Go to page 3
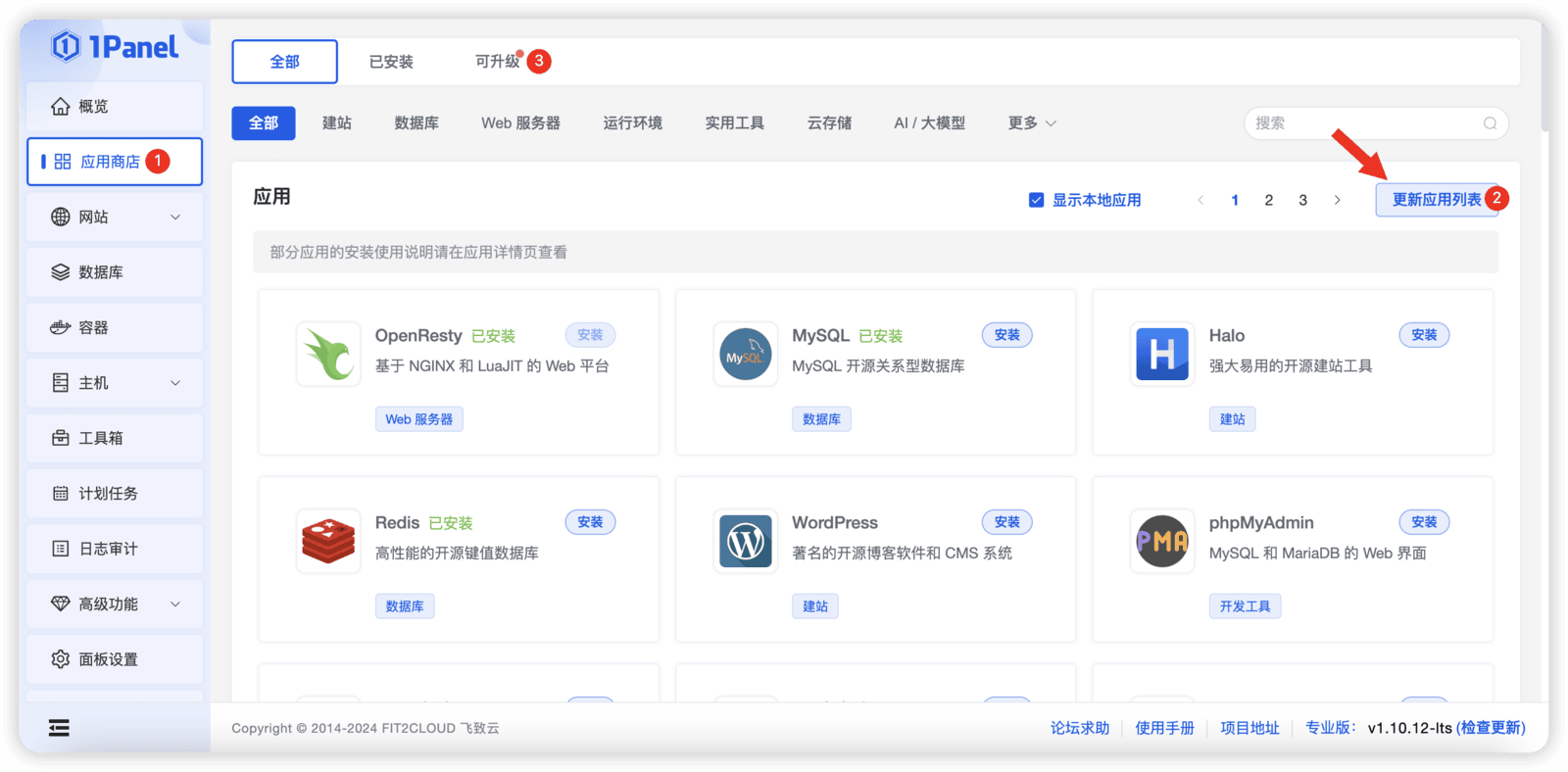 tap(1302, 200)
